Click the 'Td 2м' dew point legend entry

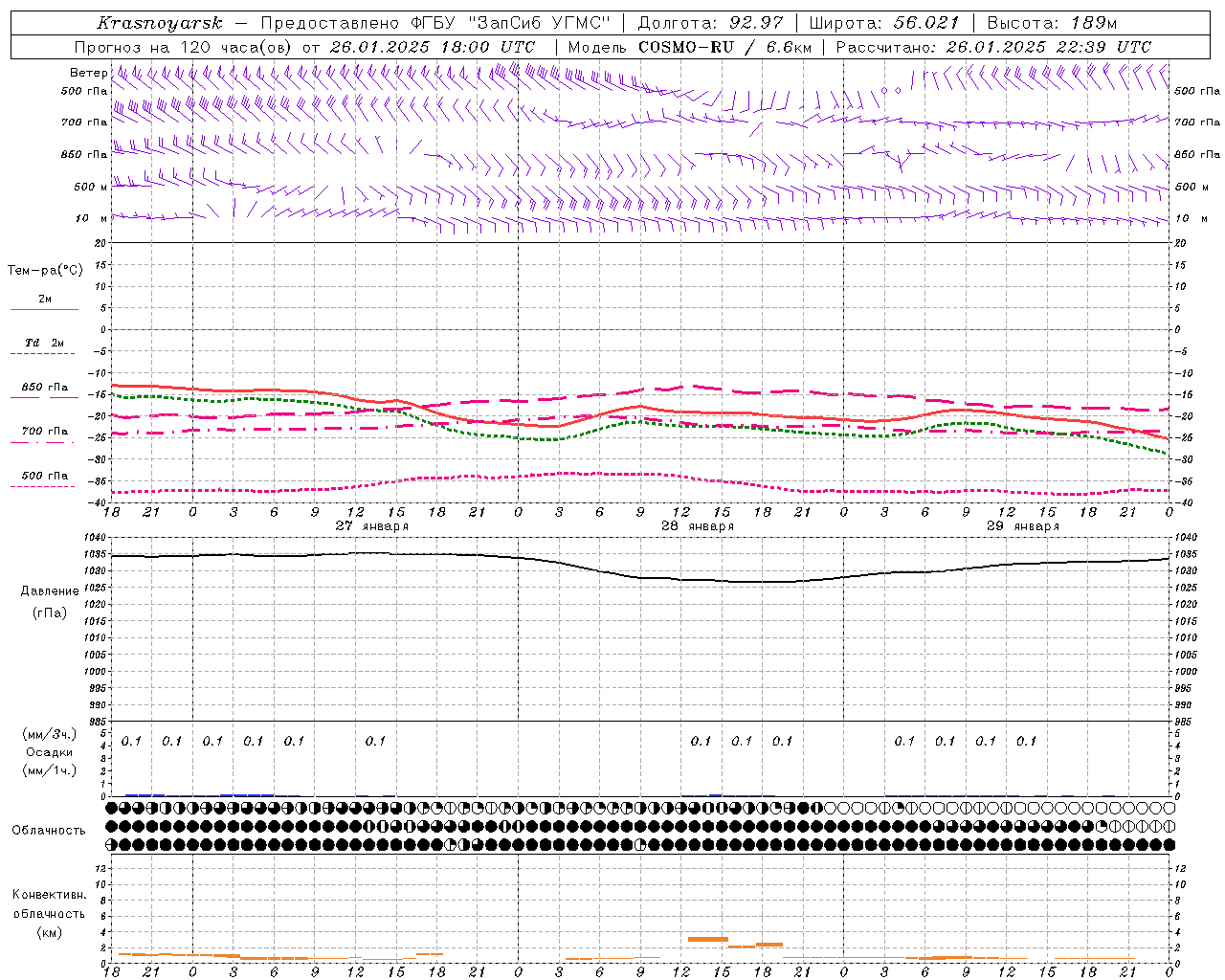click(45, 343)
